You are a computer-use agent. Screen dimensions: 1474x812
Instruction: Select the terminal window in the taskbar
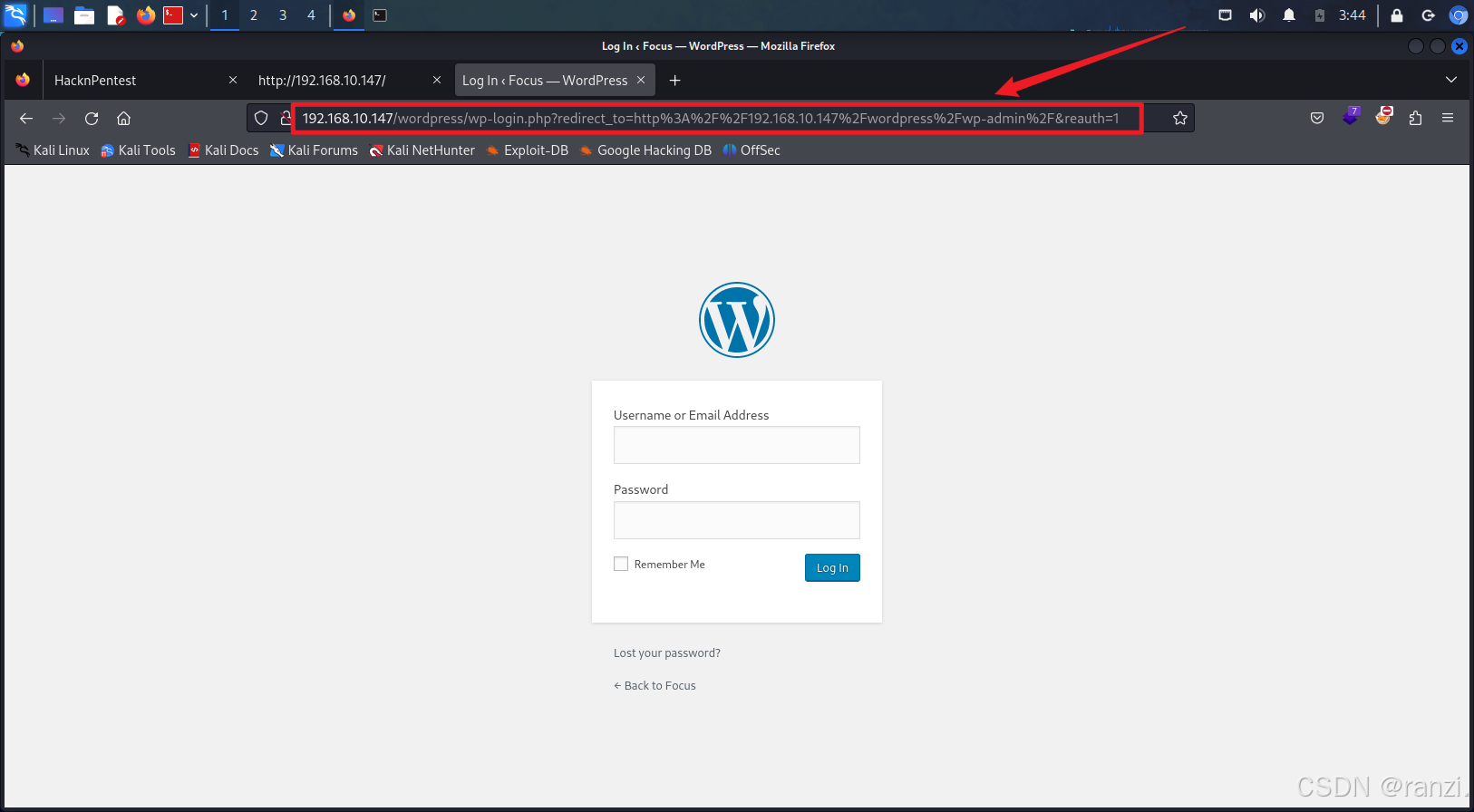click(380, 15)
